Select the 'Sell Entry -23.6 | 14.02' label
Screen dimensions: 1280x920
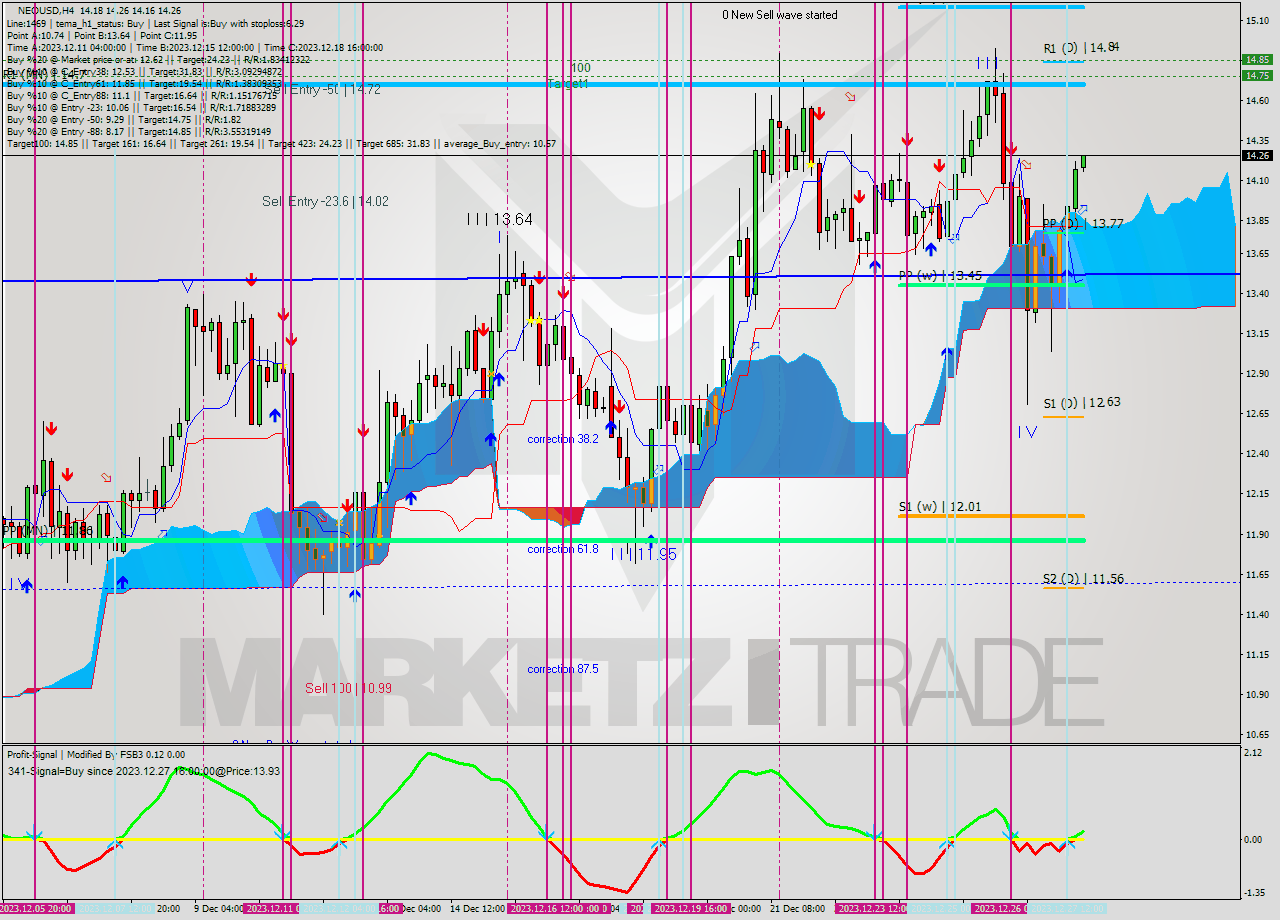click(x=325, y=201)
